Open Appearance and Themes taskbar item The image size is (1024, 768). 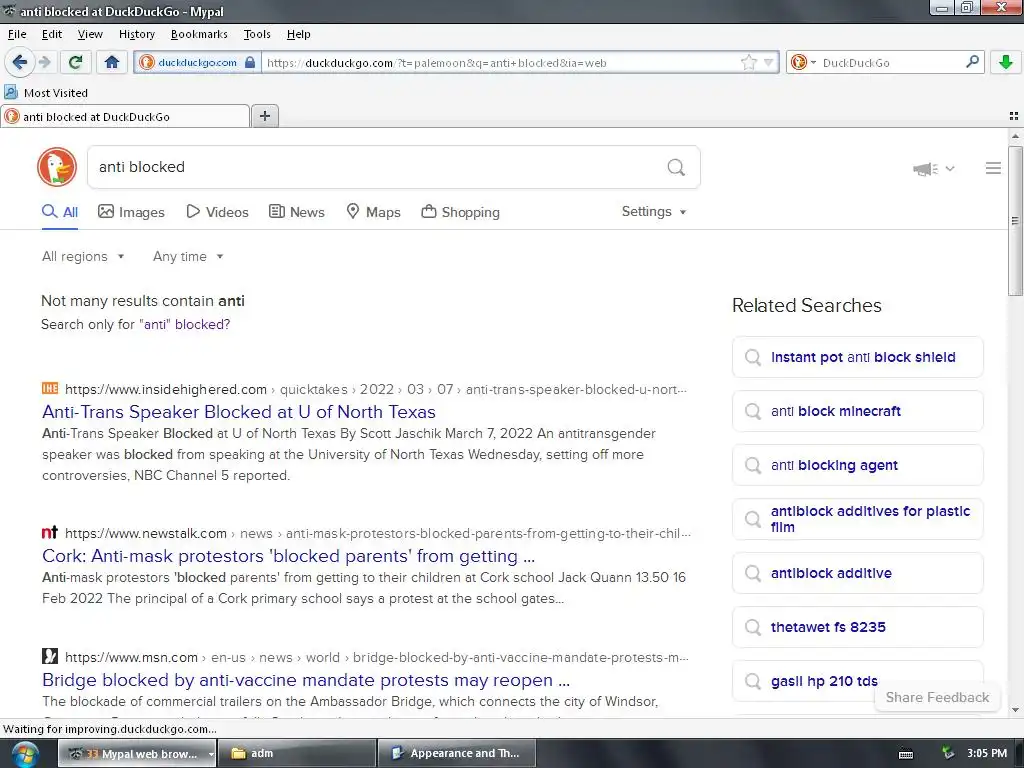[457, 754]
